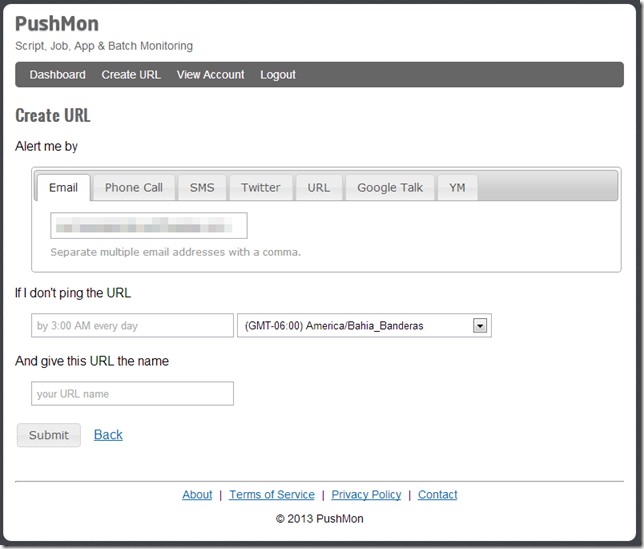The height and width of the screenshot is (549, 644).
Task: Click the "If I don't ping the URL" label
Action: pyautogui.click(x=73, y=293)
